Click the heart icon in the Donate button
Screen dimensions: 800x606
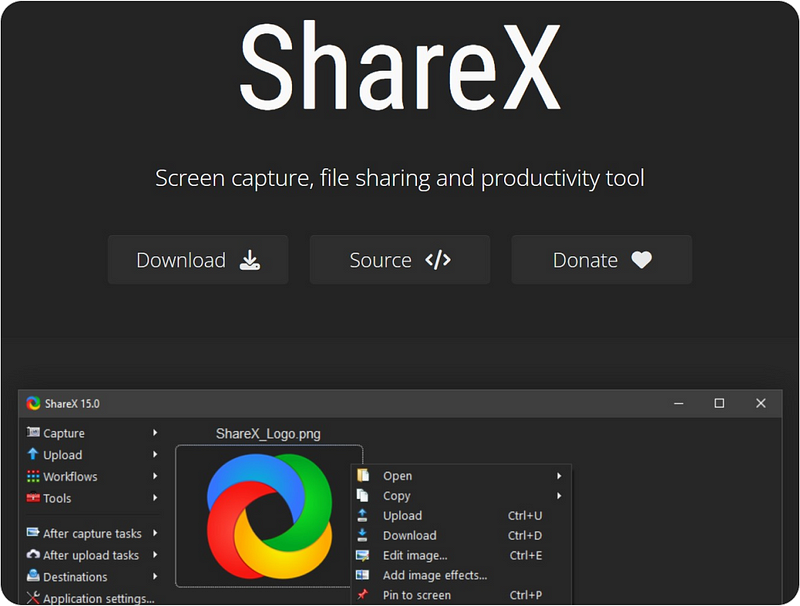coord(641,260)
